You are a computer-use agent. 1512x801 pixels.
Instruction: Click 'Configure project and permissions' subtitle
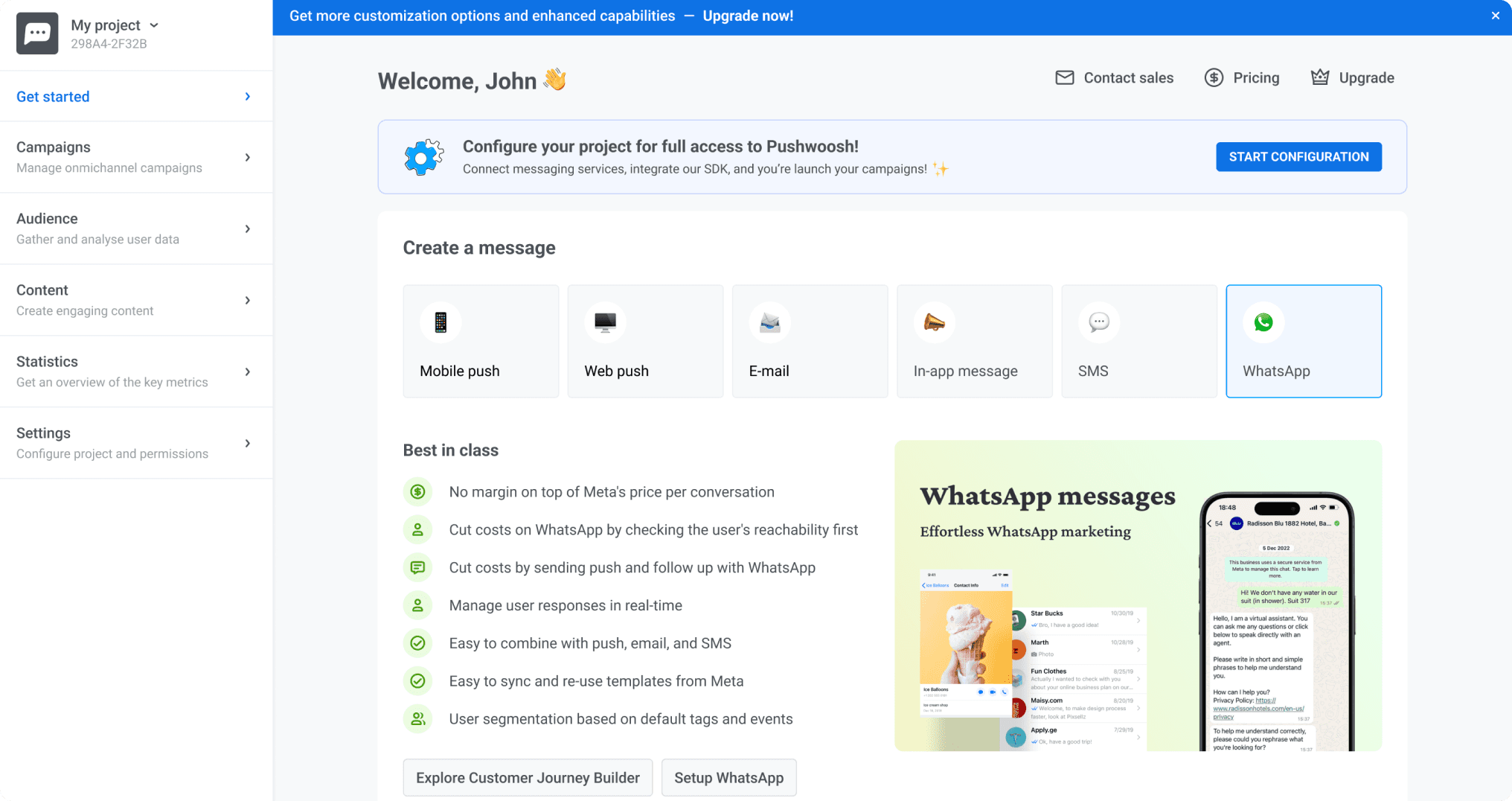click(x=112, y=454)
